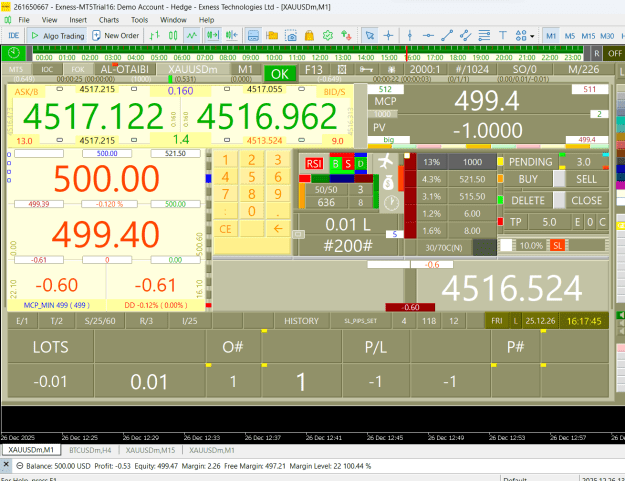Select the crosshair tool

pyautogui.click(x=388, y=35)
